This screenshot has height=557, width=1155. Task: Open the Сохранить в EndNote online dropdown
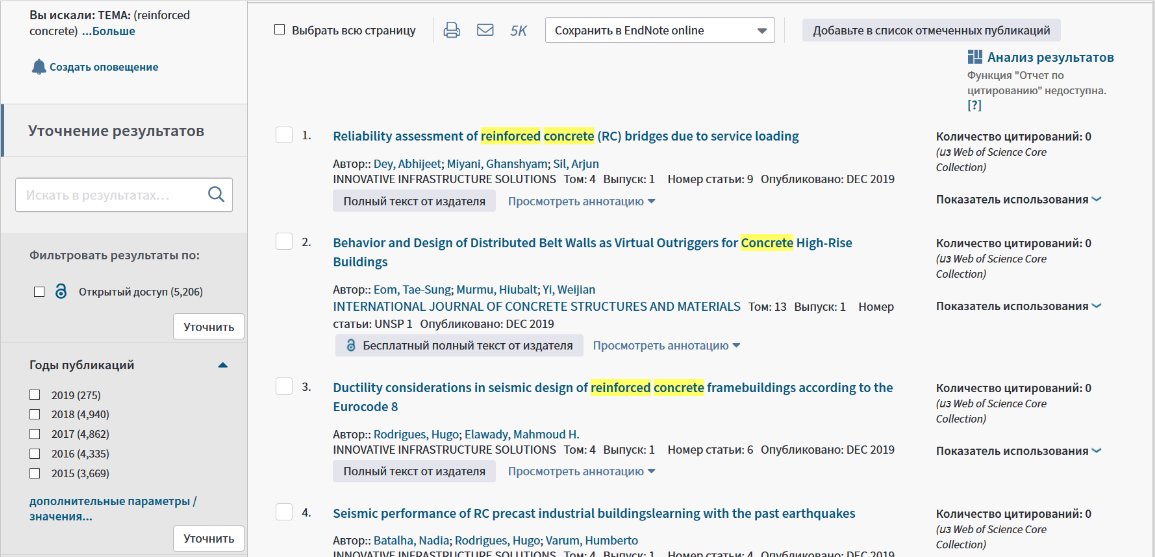point(659,30)
